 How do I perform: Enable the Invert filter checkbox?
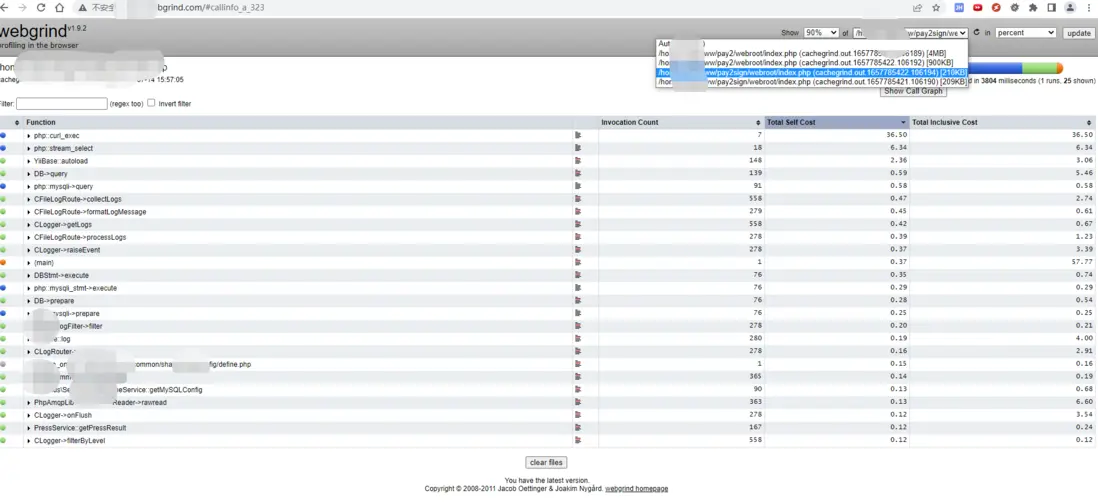click(151, 103)
